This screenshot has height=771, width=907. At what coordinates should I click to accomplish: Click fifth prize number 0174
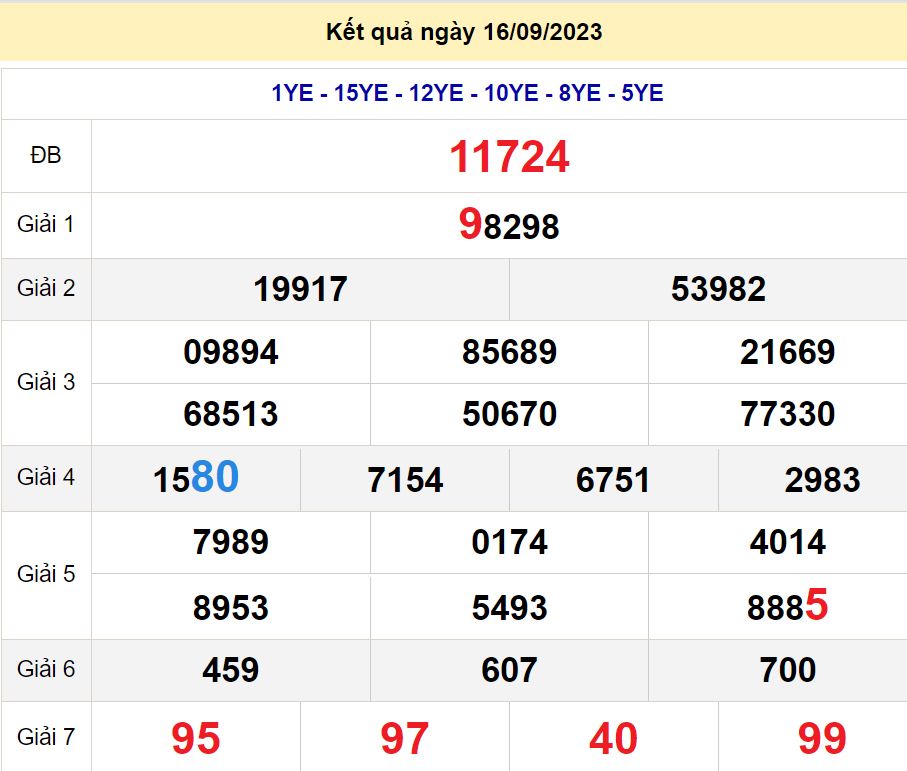coord(509,542)
